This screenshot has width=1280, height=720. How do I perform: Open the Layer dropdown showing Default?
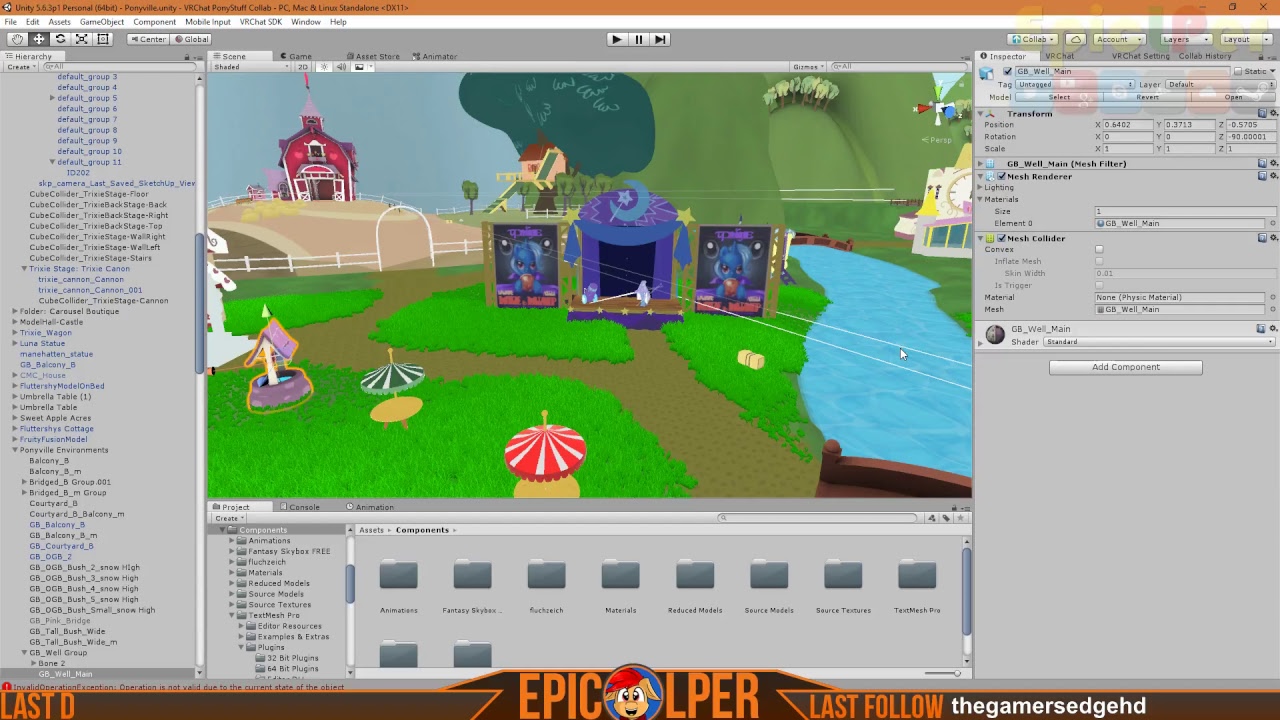pyautogui.click(x=1221, y=84)
